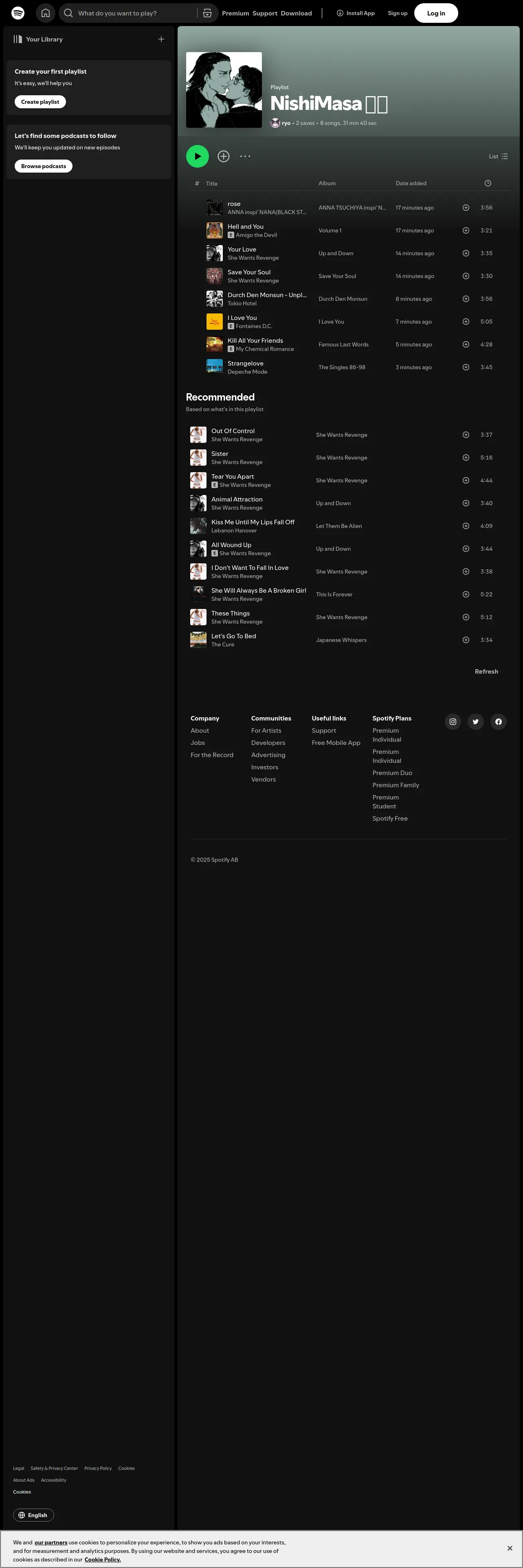Image resolution: width=523 pixels, height=1568 pixels.
Task: Add Hell and You to Liked Songs
Action: pos(466,231)
